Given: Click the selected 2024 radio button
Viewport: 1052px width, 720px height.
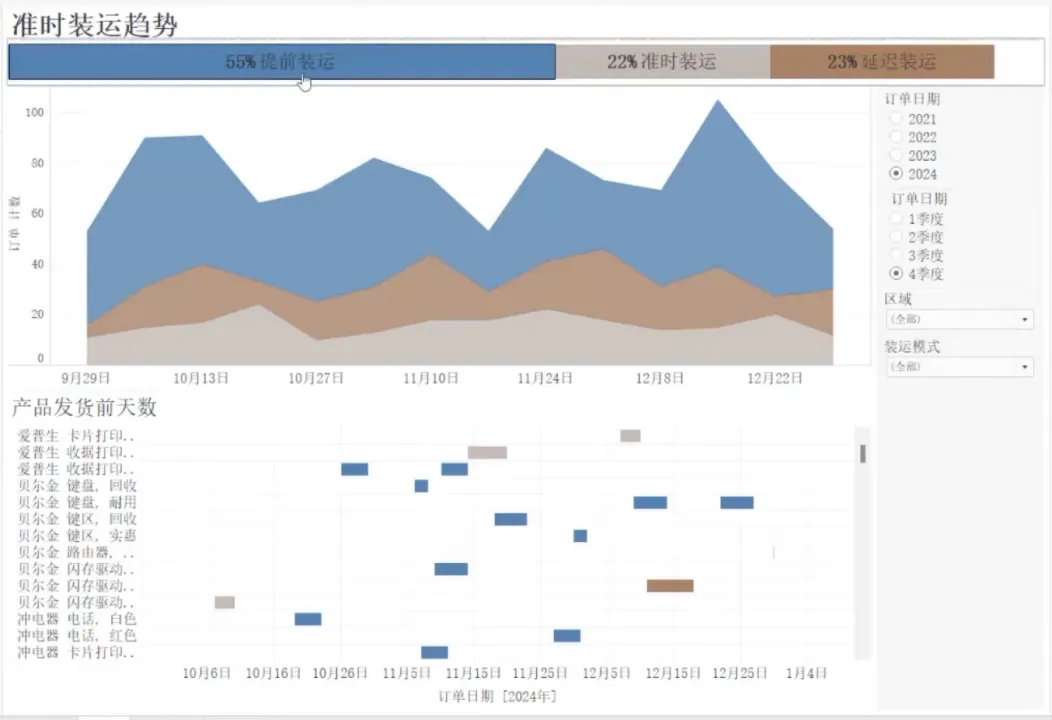Looking at the screenshot, I should [896, 174].
